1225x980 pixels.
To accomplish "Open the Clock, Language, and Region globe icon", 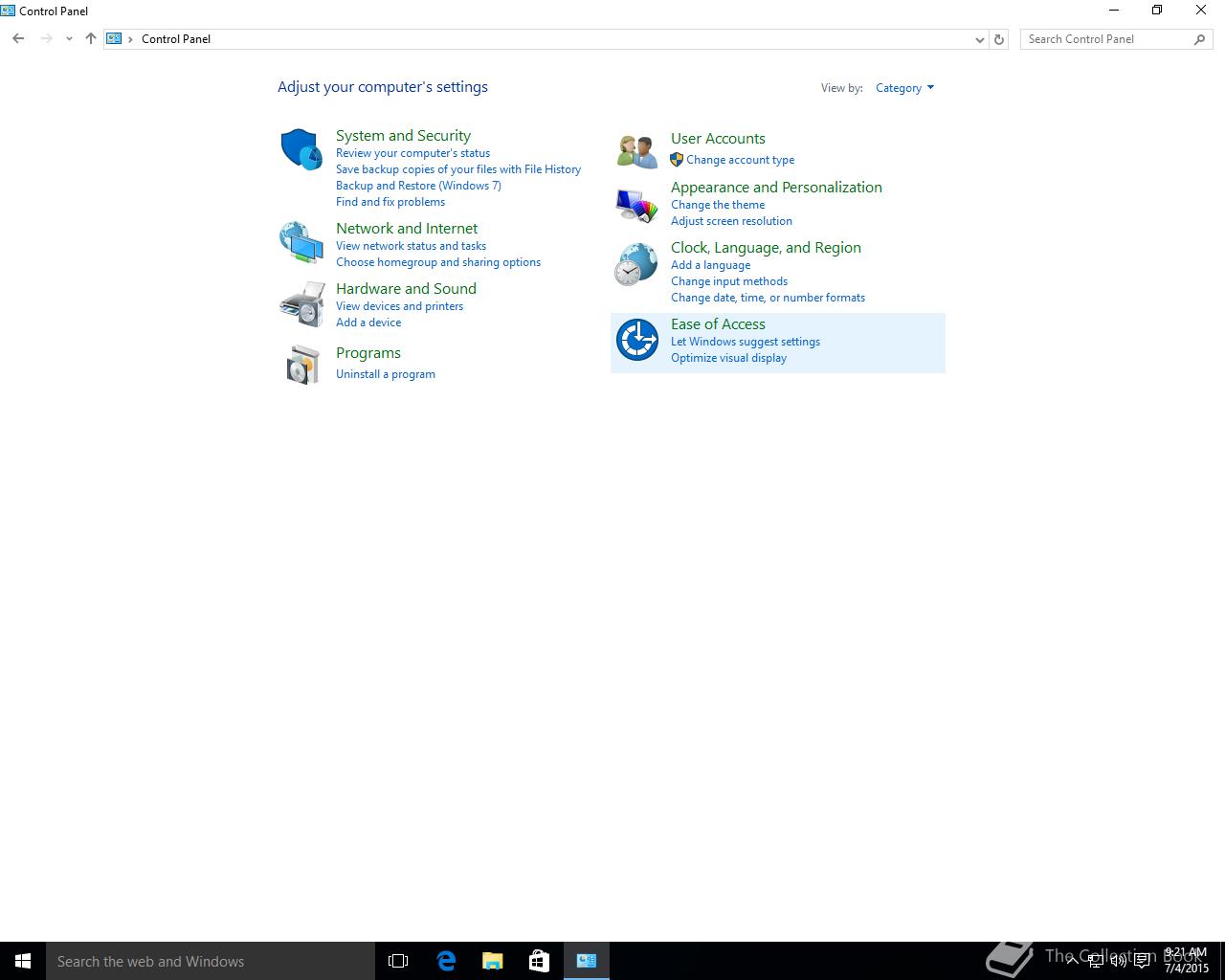I will point(635,264).
